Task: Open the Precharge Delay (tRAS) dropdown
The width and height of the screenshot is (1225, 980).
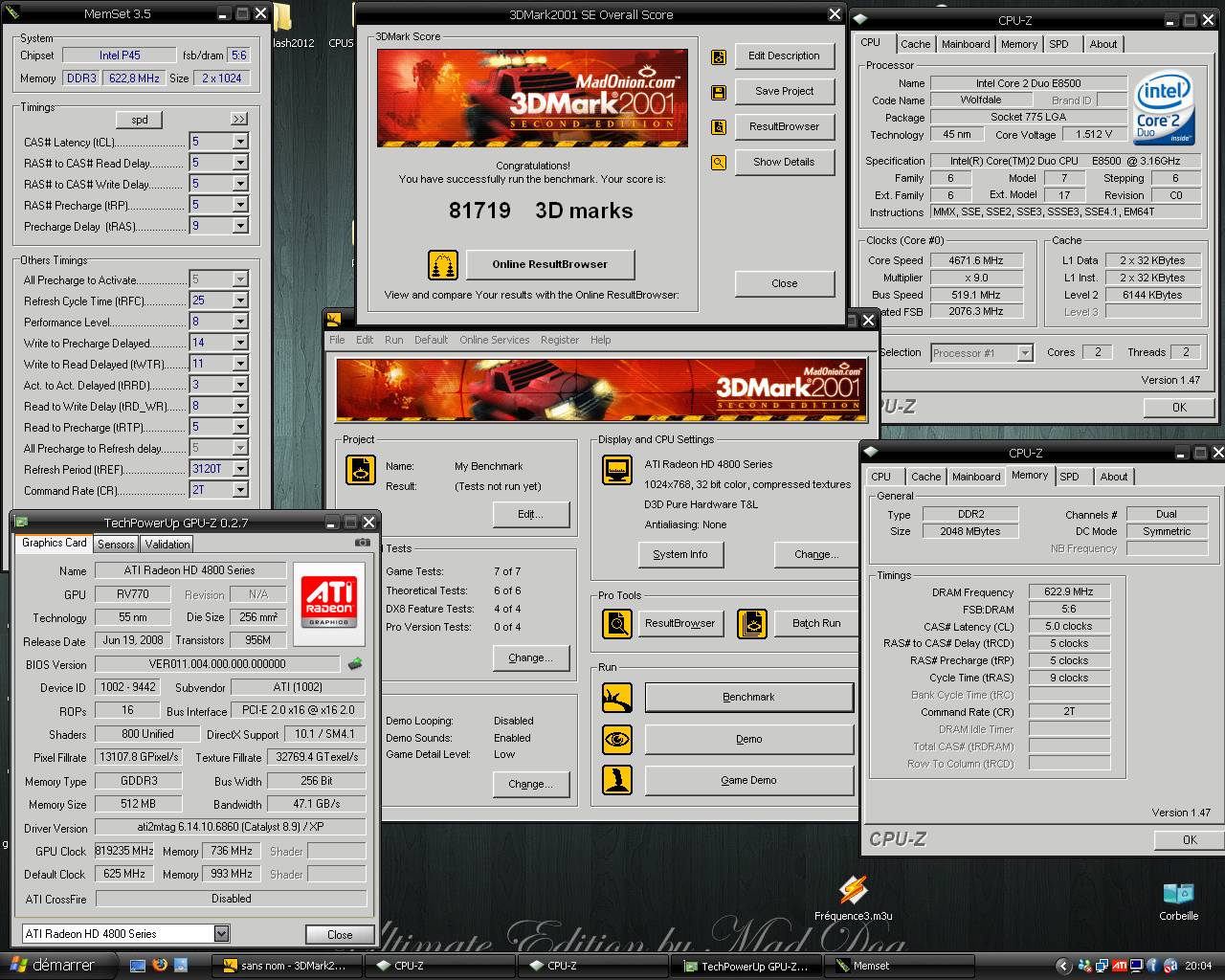Action: pyautogui.click(x=240, y=226)
